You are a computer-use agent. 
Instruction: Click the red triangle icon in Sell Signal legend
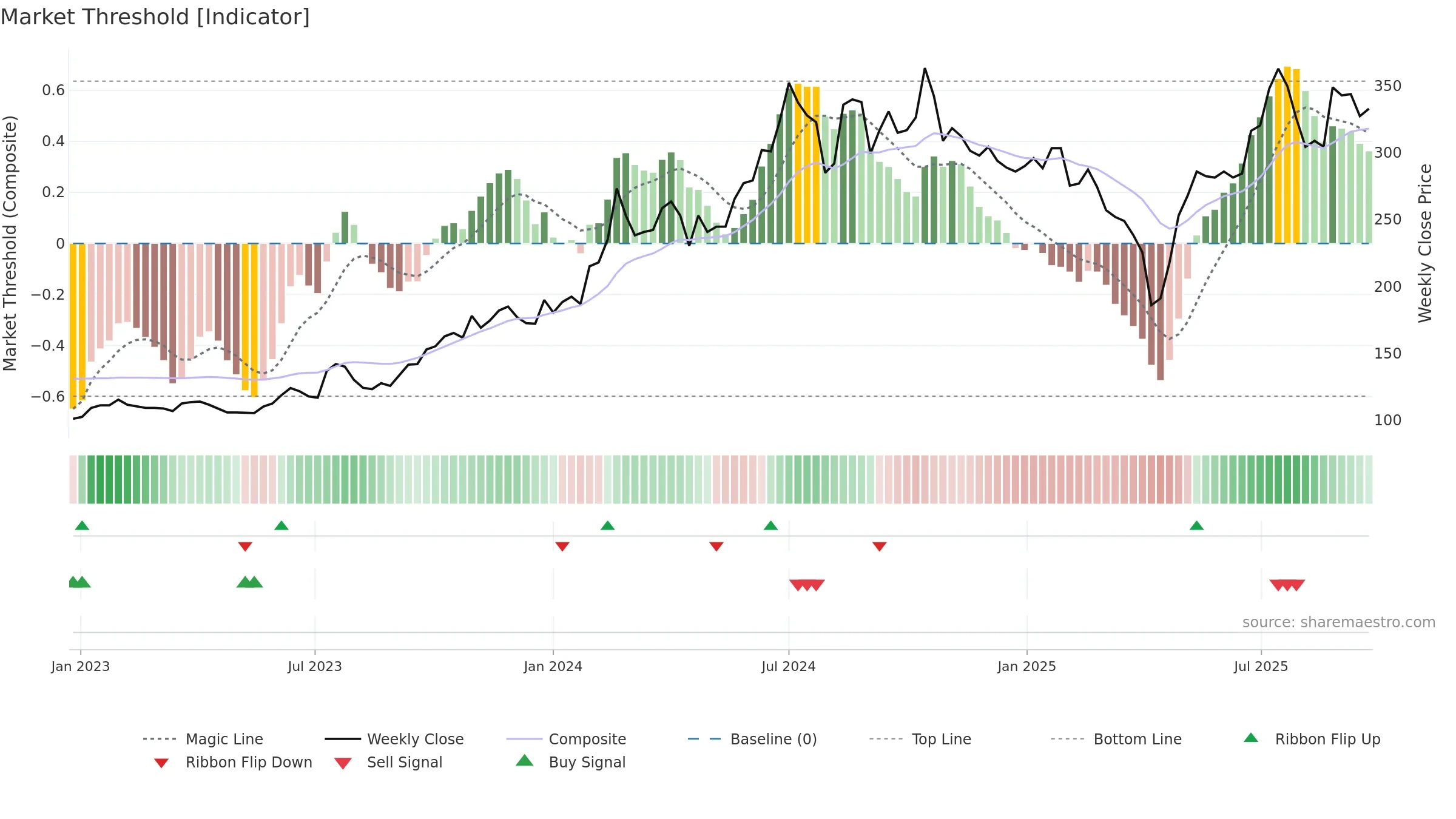[x=343, y=763]
